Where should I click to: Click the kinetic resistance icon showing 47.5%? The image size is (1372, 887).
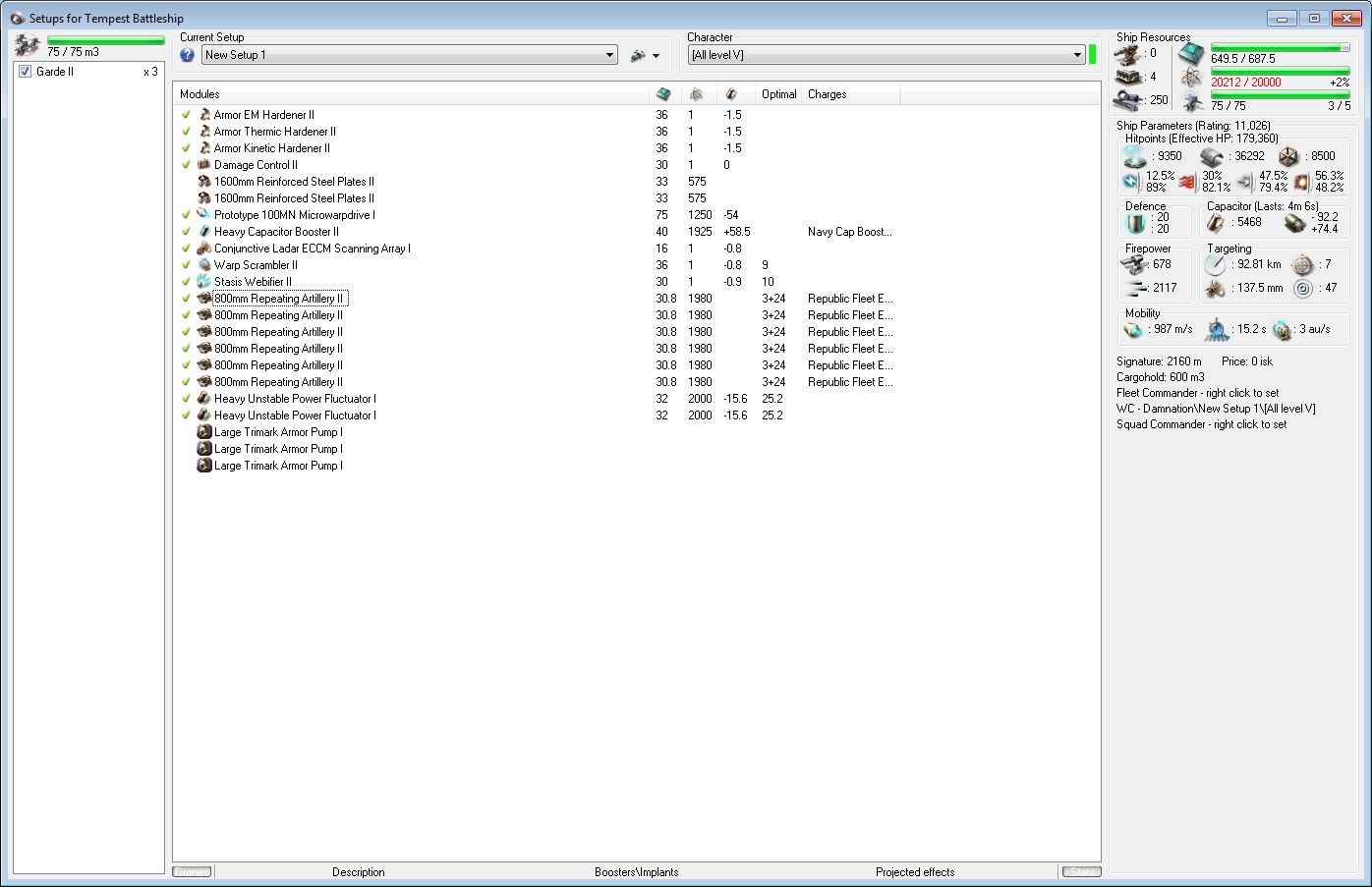click(1245, 182)
